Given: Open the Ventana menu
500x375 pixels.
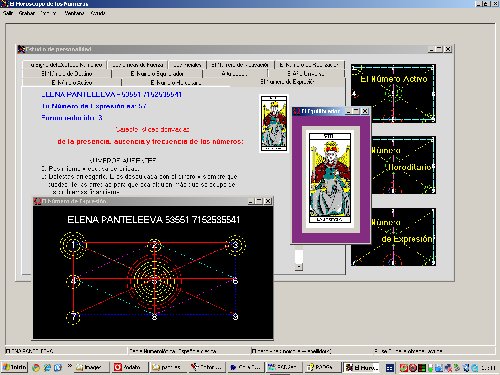Looking at the screenshot, I should 74,13.
